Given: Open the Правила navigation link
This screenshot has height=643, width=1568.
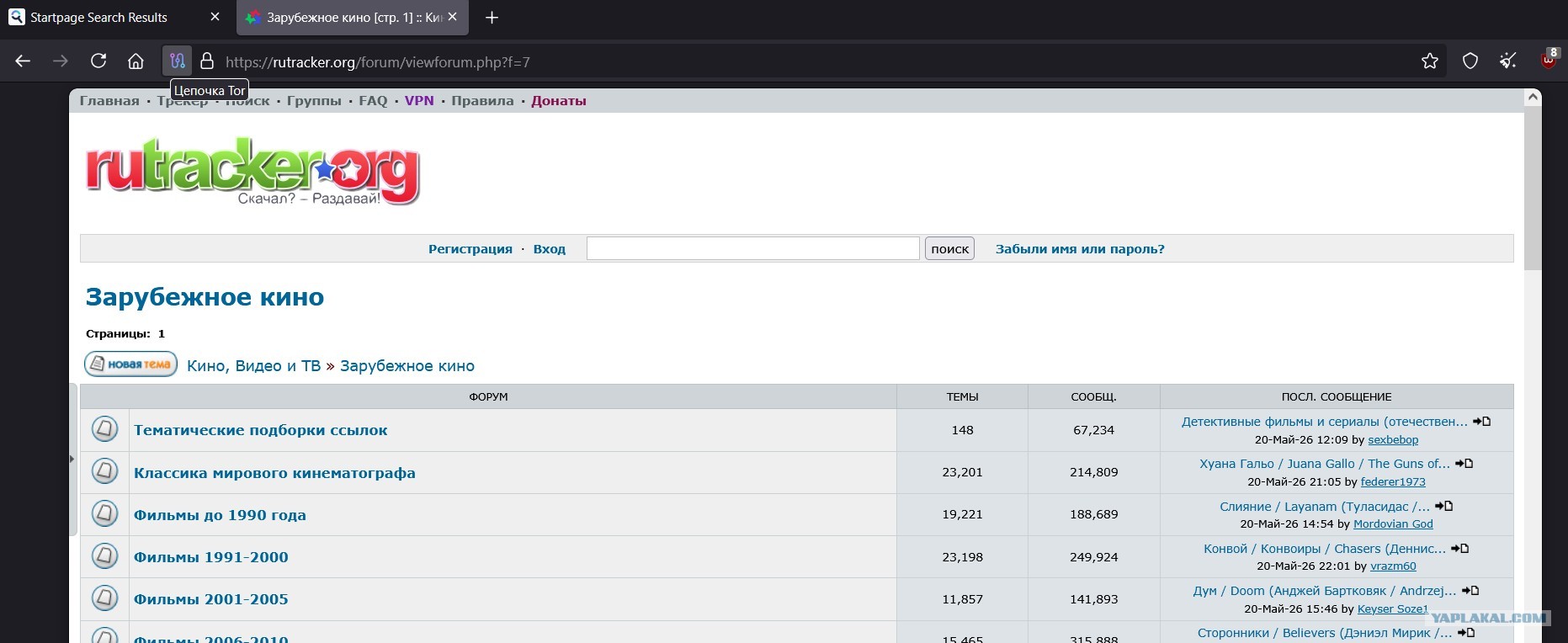Looking at the screenshot, I should point(482,101).
